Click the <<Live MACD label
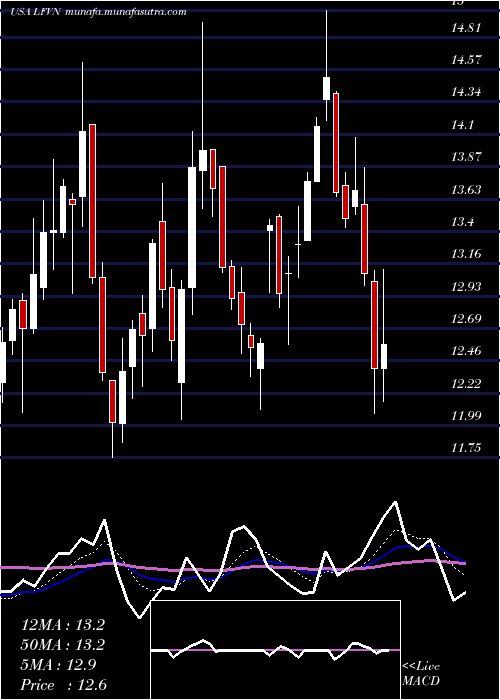The height and width of the screenshot is (700, 500). pos(421,674)
